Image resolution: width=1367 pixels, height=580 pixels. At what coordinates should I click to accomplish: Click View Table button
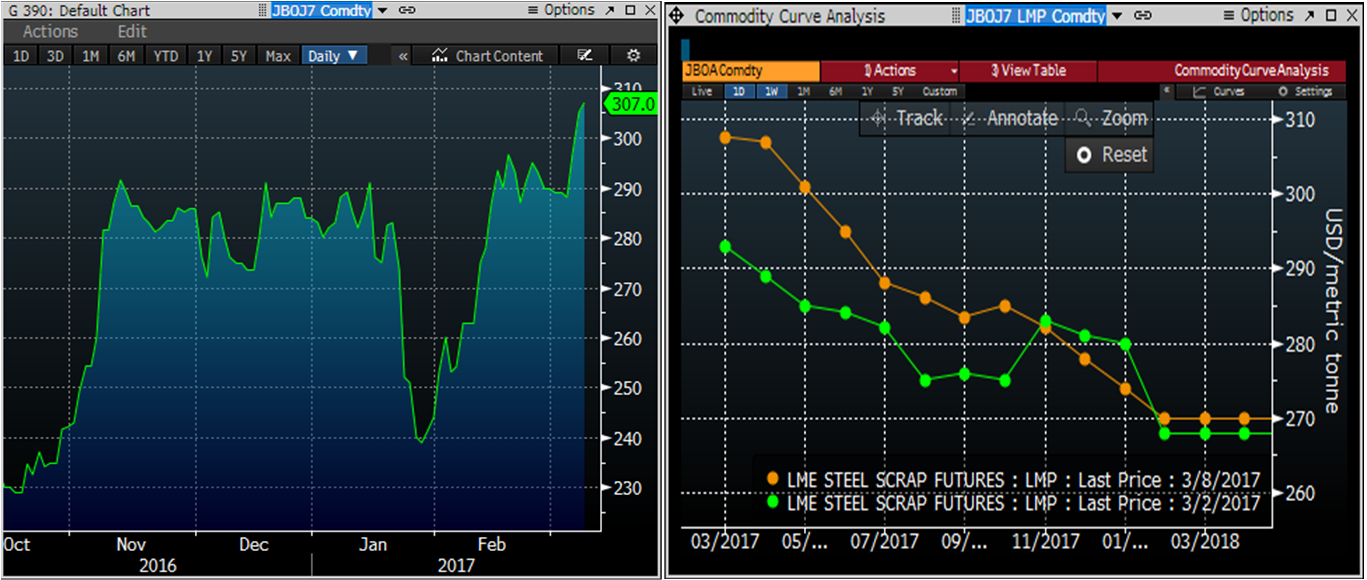[x=1028, y=71]
